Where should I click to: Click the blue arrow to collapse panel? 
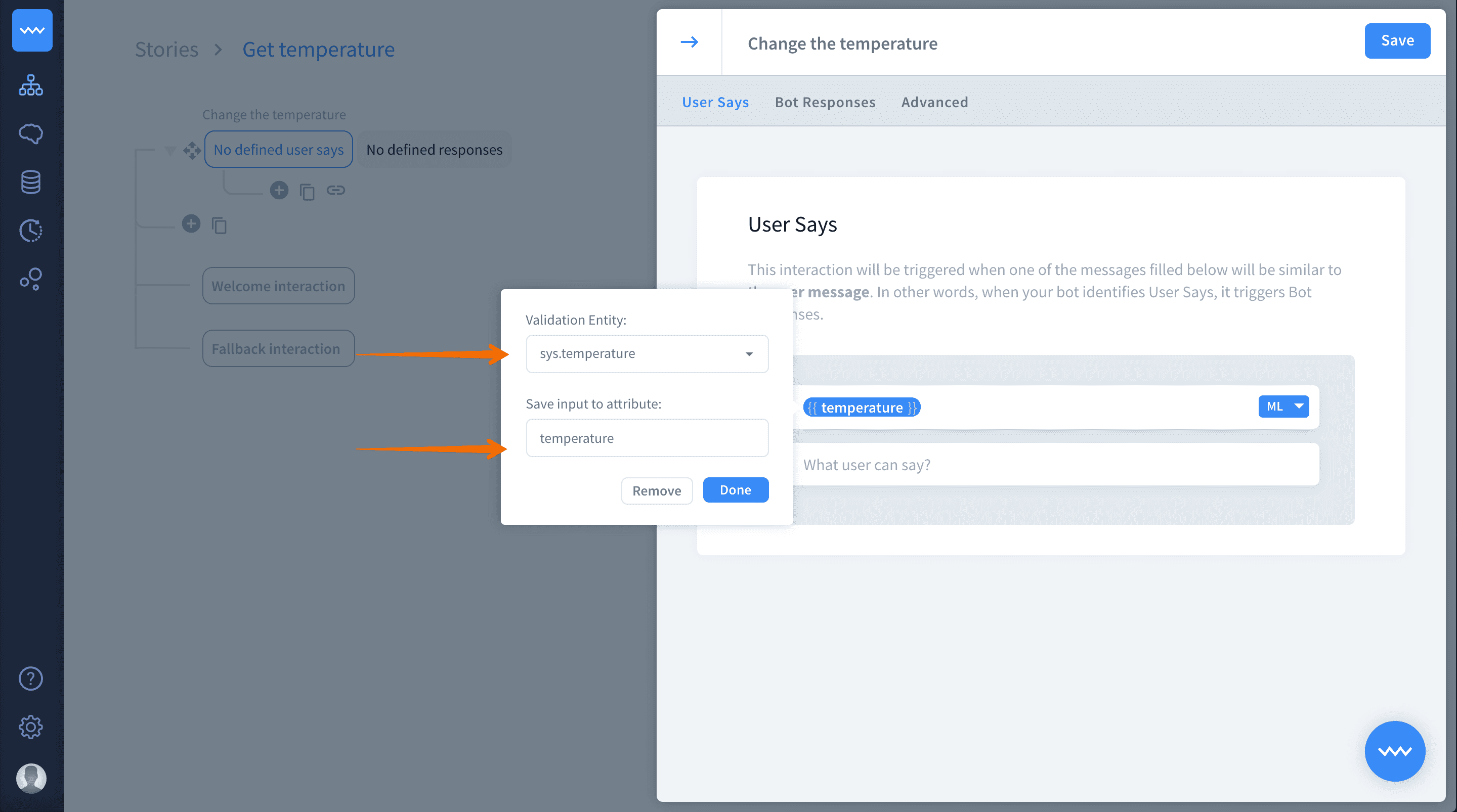[689, 42]
